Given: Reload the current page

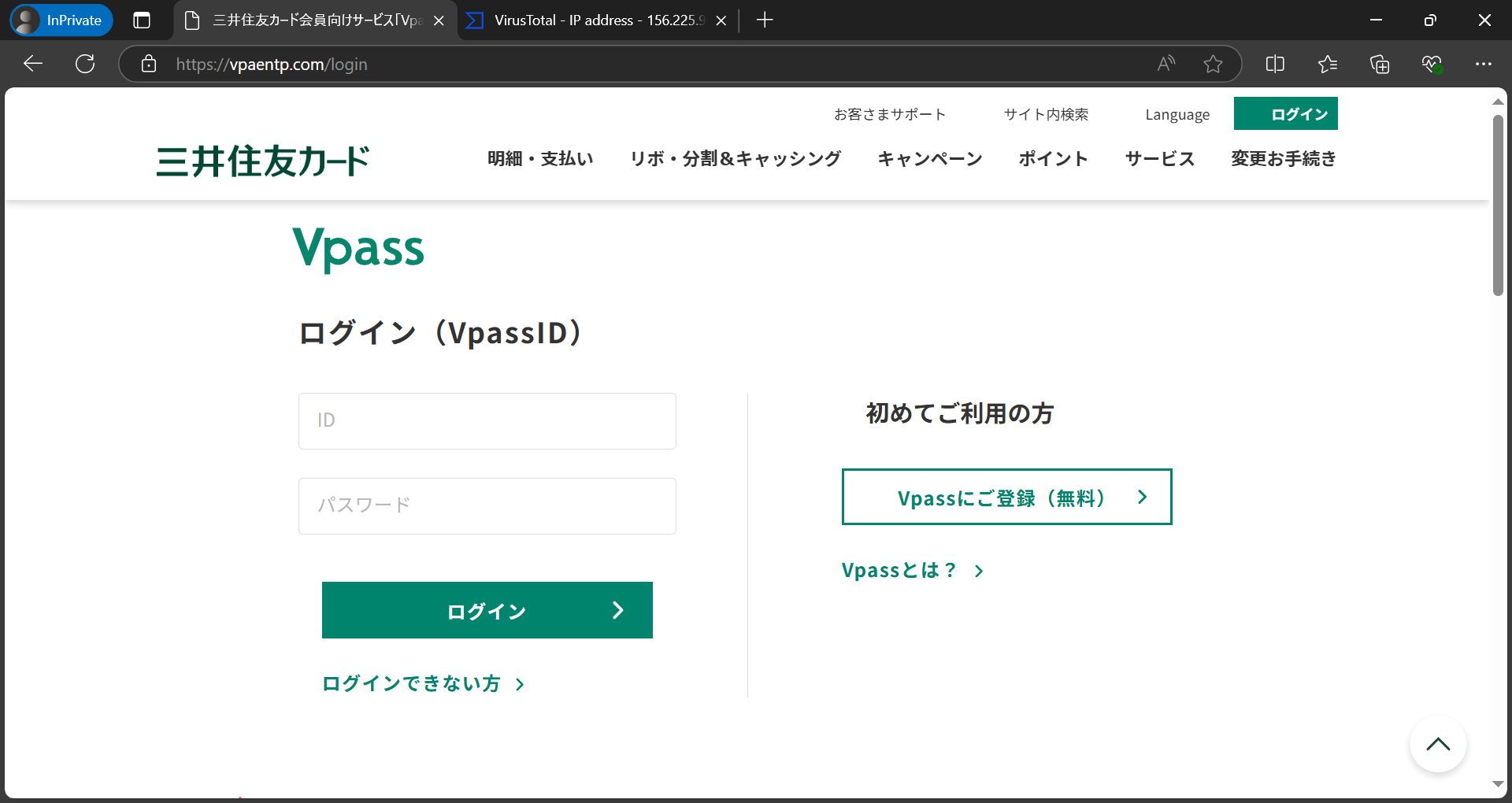Looking at the screenshot, I should (85, 64).
